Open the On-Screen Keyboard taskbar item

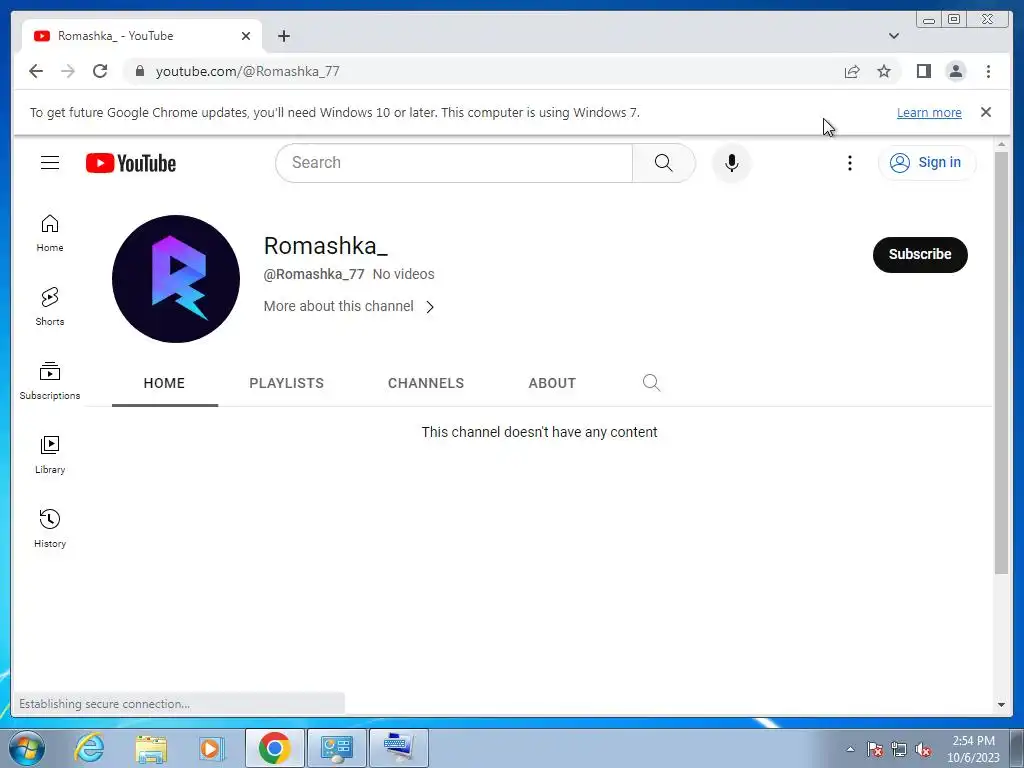coord(399,748)
